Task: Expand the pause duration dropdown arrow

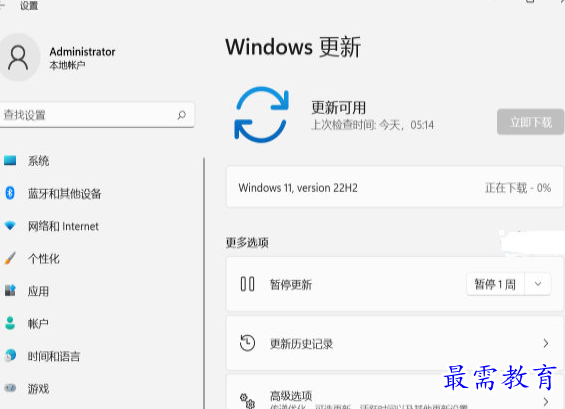Action: [538, 284]
